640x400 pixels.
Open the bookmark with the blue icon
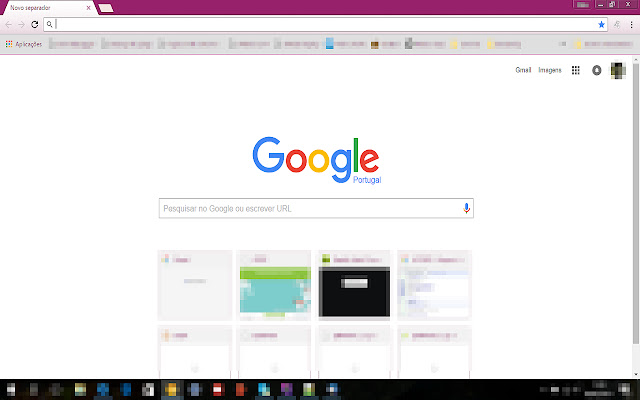click(345, 44)
